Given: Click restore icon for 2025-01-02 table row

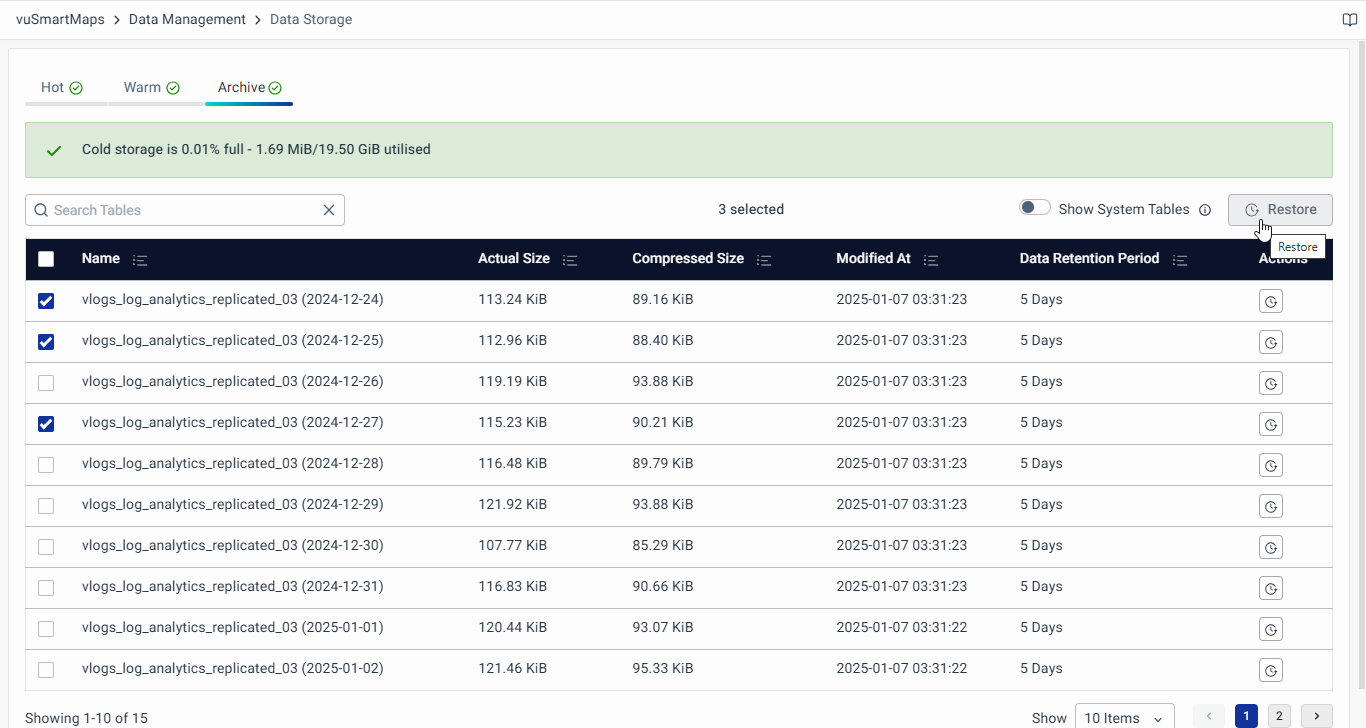Looking at the screenshot, I should [x=1270, y=670].
